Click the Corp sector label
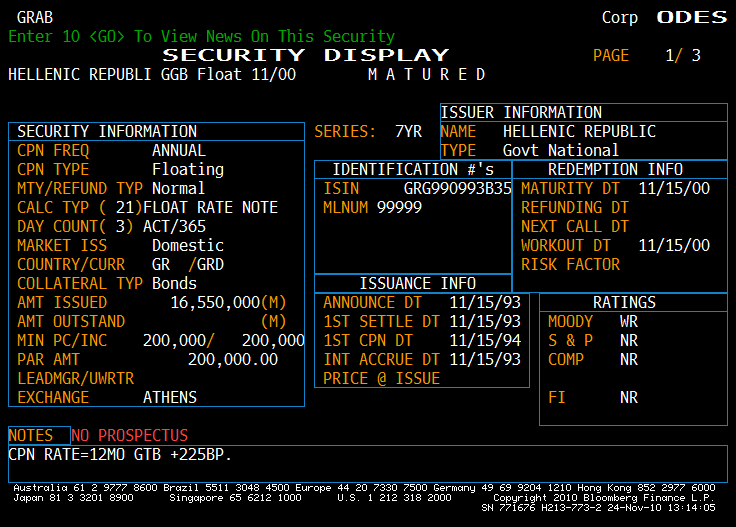The width and height of the screenshot is (736, 527). pyautogui.click(x=620, y=17)
